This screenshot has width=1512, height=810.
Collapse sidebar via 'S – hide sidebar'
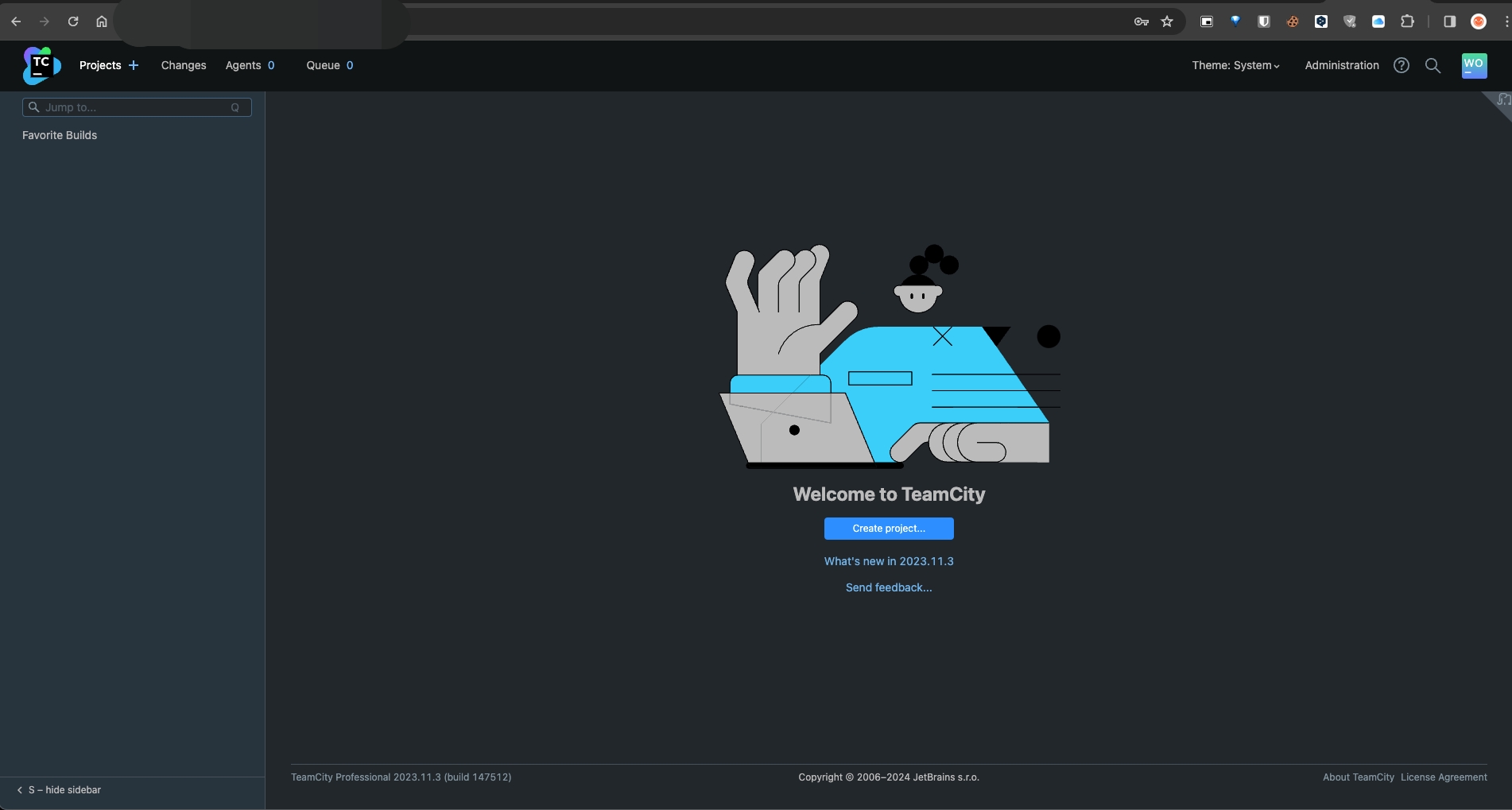(59, 790)
